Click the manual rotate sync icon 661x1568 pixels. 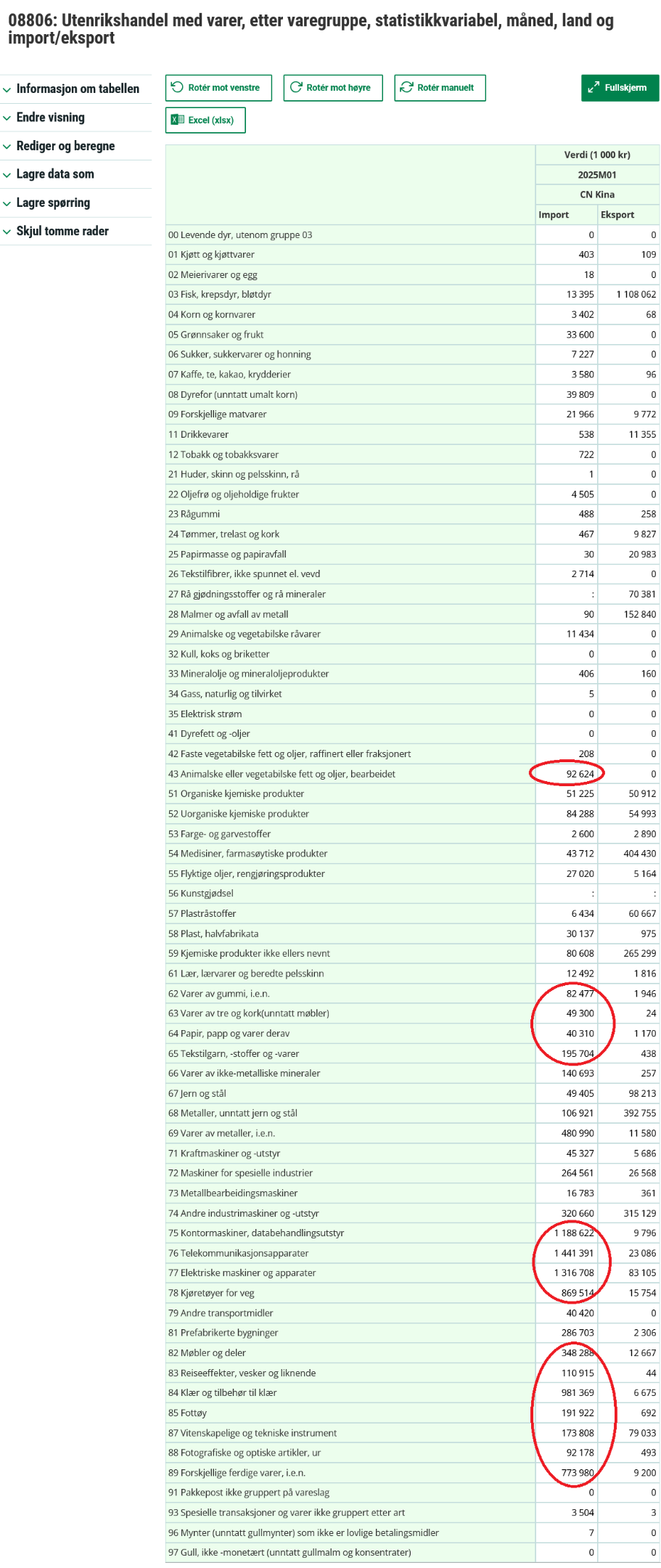pyautogui.click(x=407, y=87)
